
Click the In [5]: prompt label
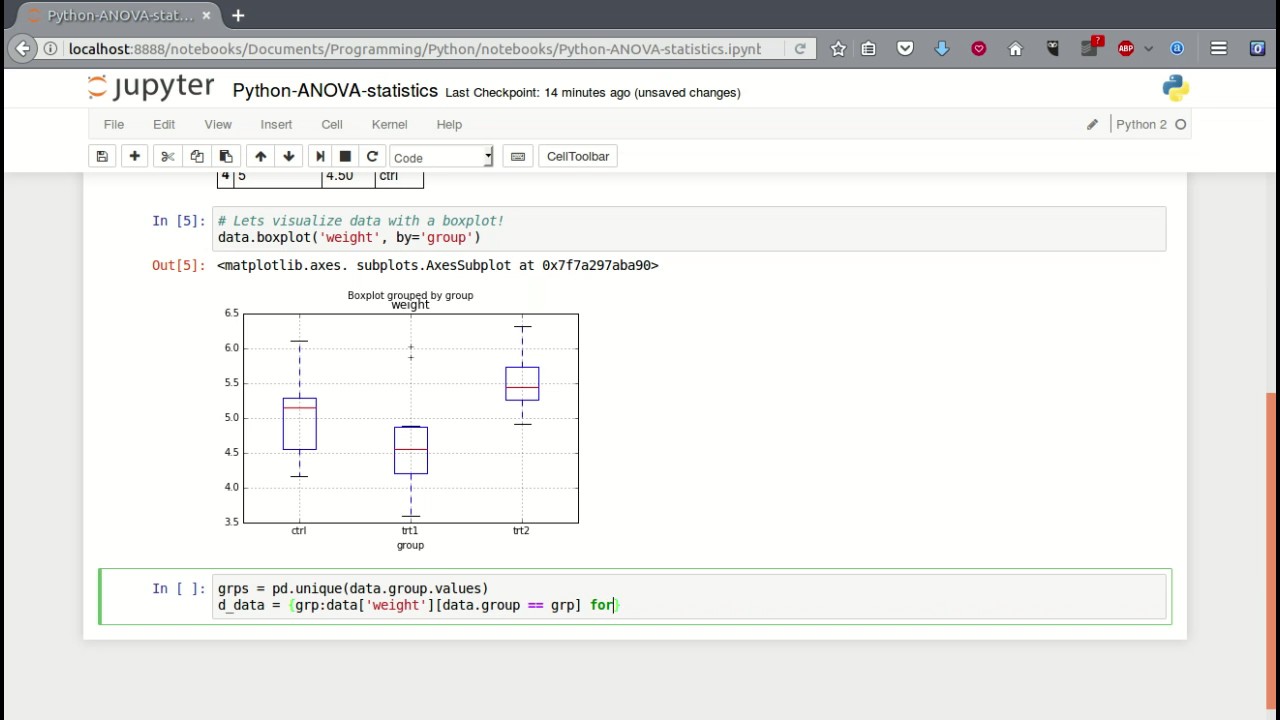click(x=178, y=221)
